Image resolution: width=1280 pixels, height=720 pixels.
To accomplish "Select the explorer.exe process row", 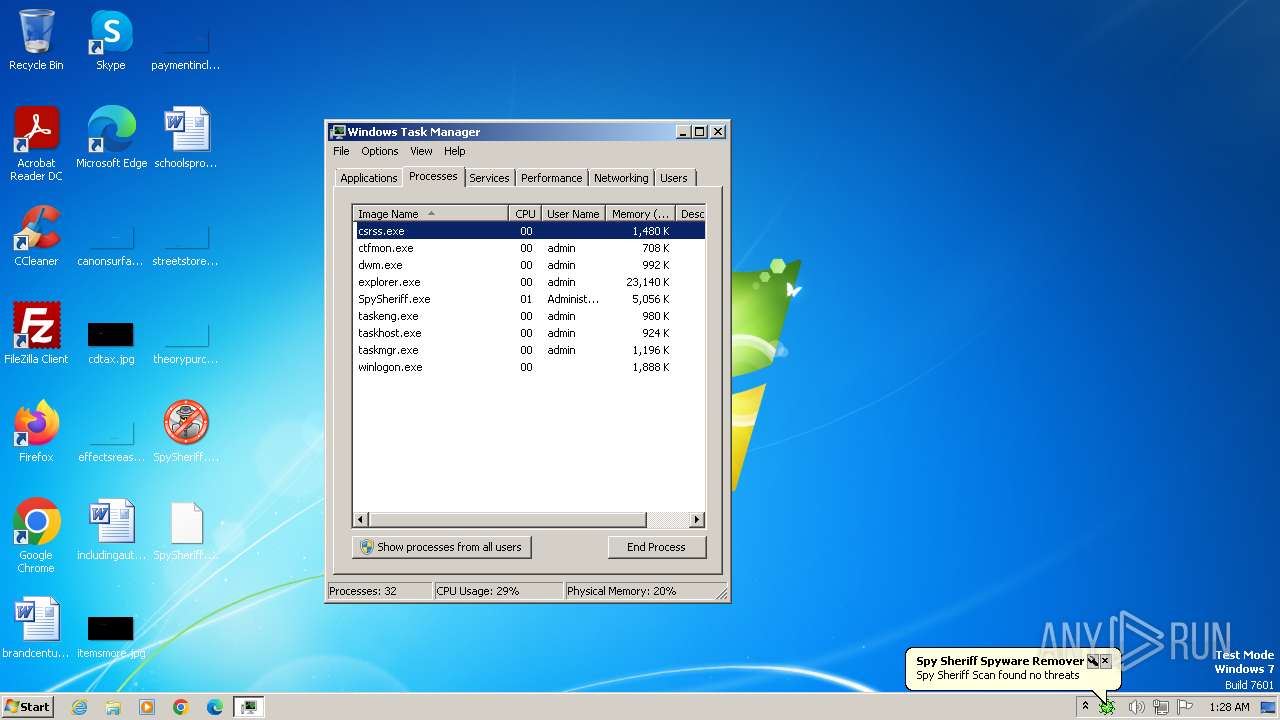I will coord(529,282).
